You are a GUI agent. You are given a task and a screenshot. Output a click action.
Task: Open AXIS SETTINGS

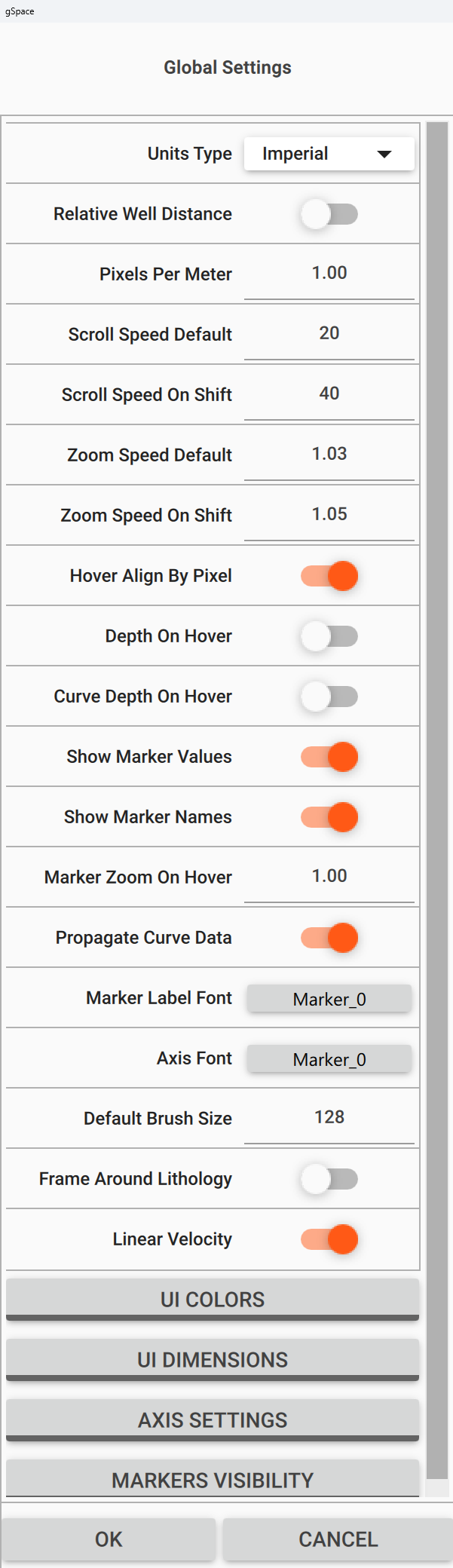coord(212,1419)
